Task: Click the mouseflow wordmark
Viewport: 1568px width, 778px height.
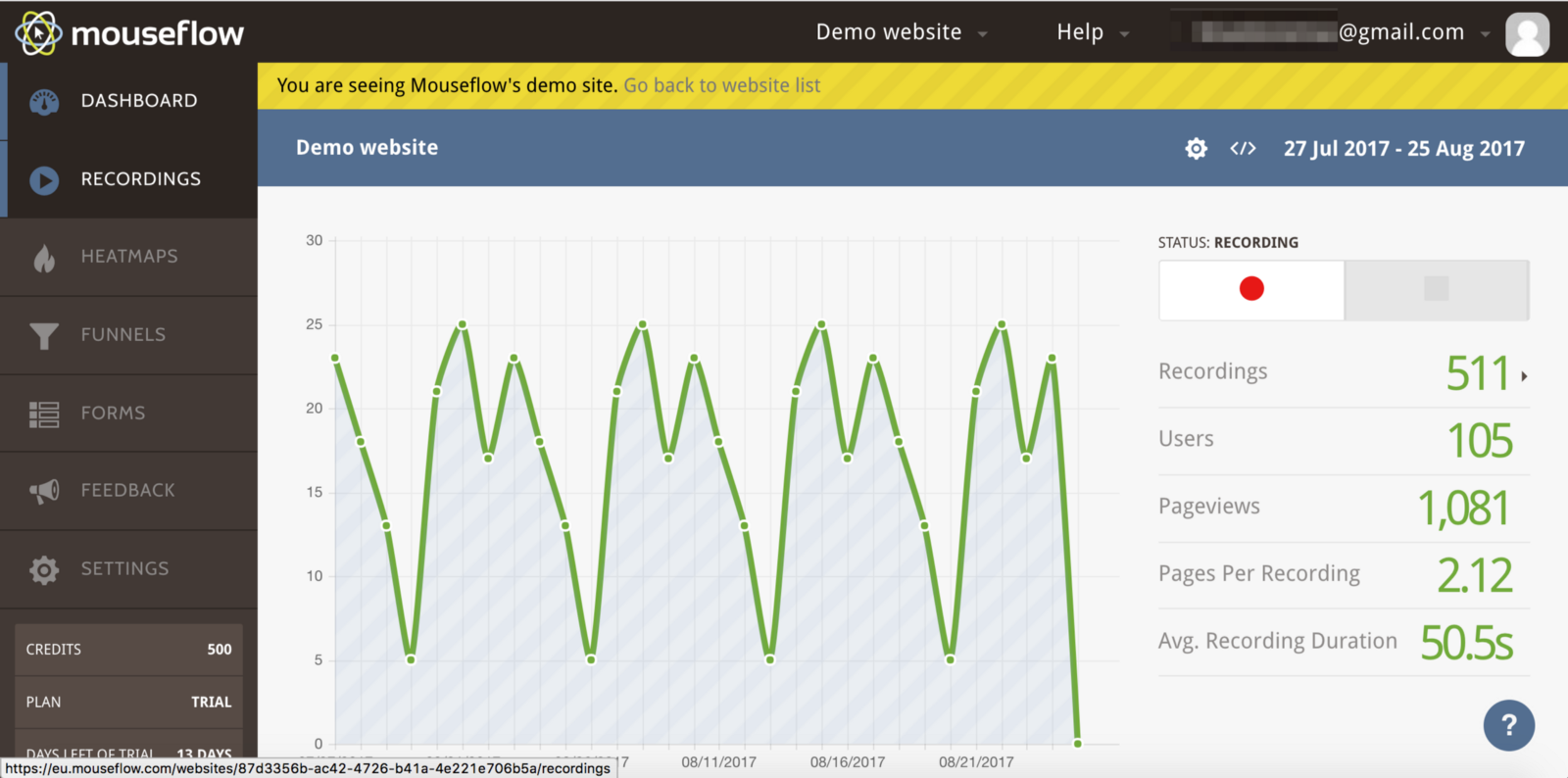Action: click(158, 34)
